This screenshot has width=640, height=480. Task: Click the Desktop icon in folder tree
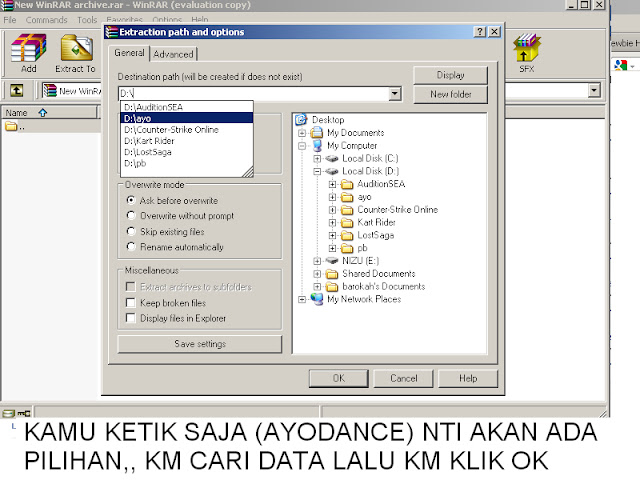point(301,120)
